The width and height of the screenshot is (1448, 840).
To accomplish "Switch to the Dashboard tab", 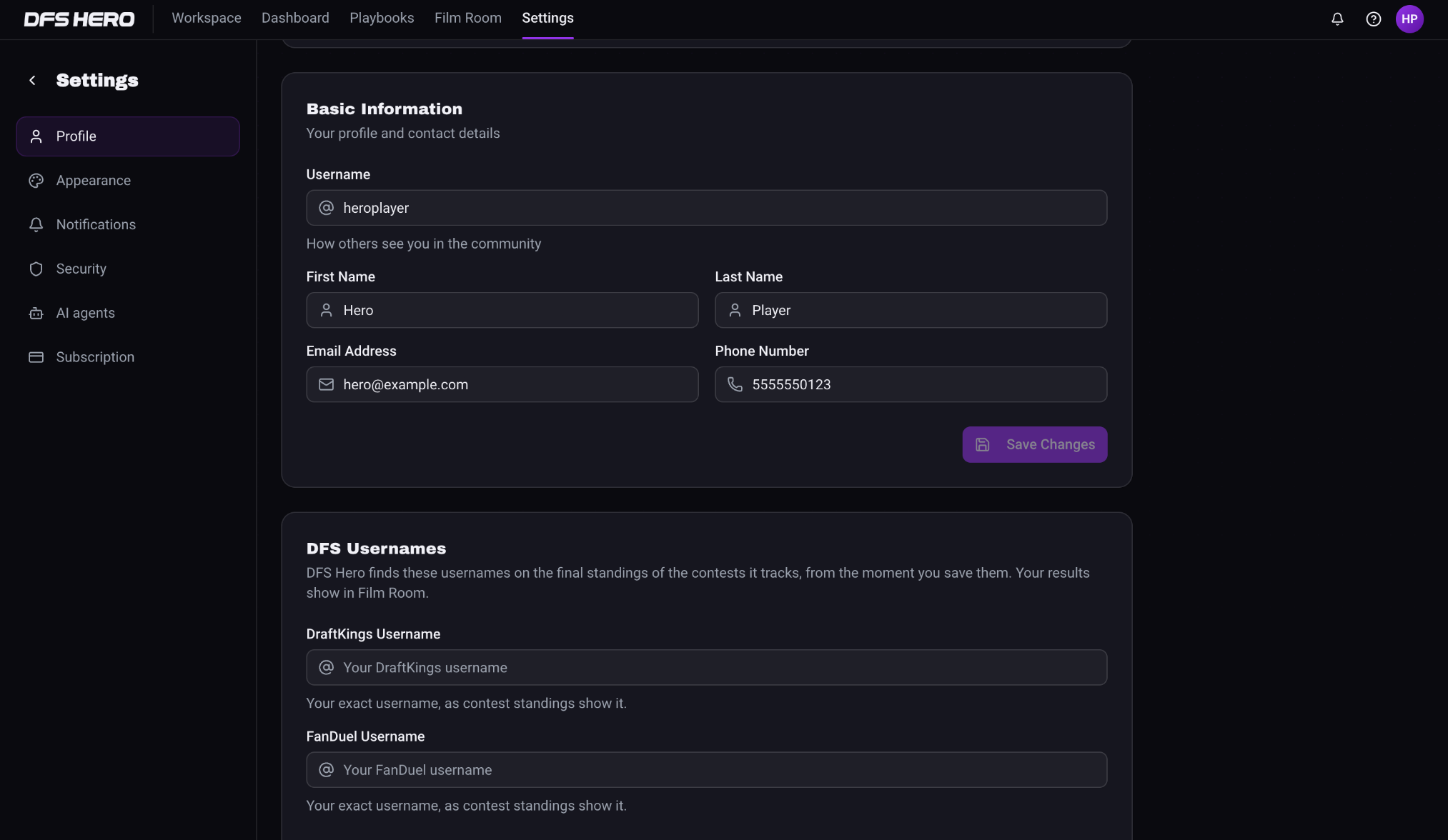I will (x=295, y=18).
